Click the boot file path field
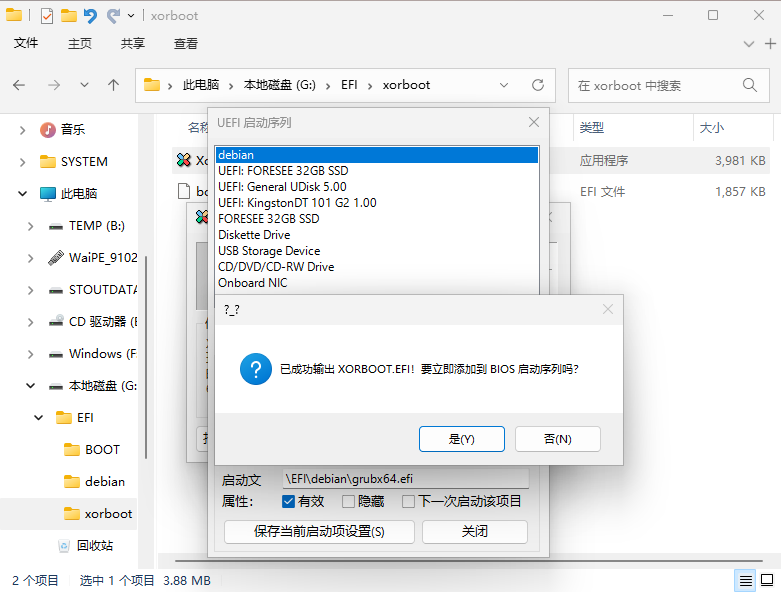Image resolution: width=781 pixels, height=592 pixels. coord(405,479)
